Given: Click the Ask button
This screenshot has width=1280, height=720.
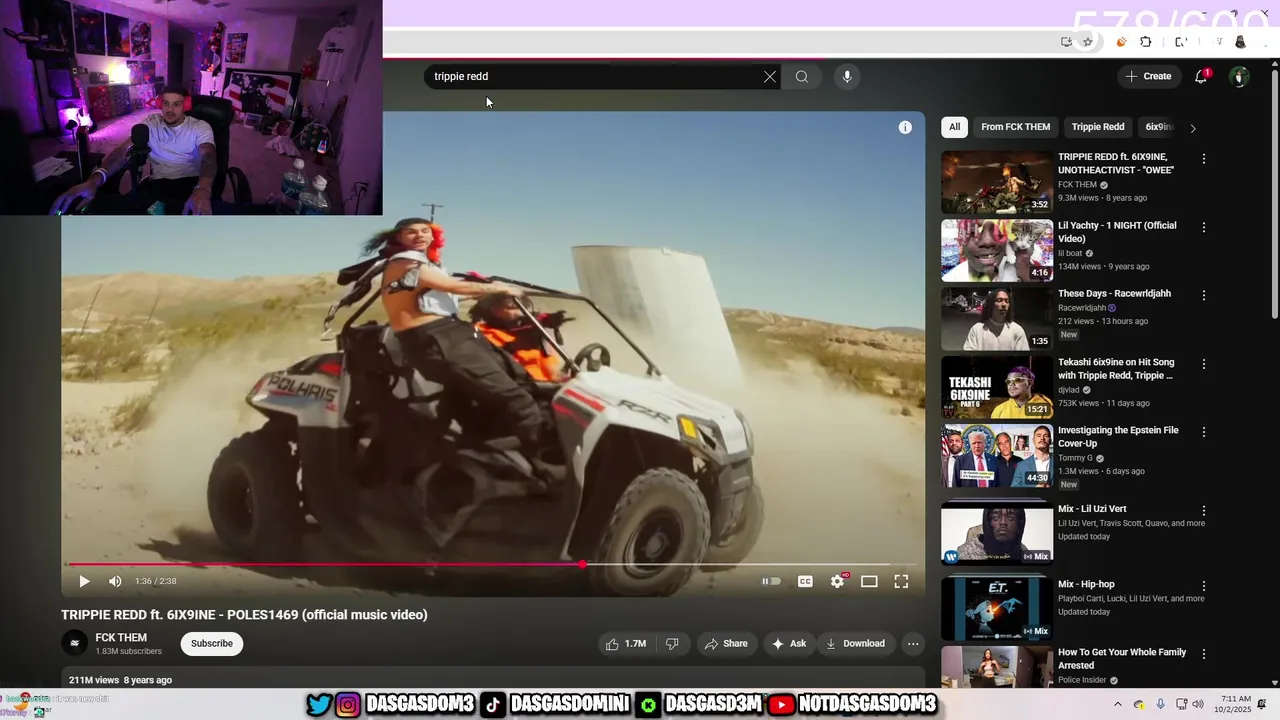Looking at the screenshot, I should 789,644.
